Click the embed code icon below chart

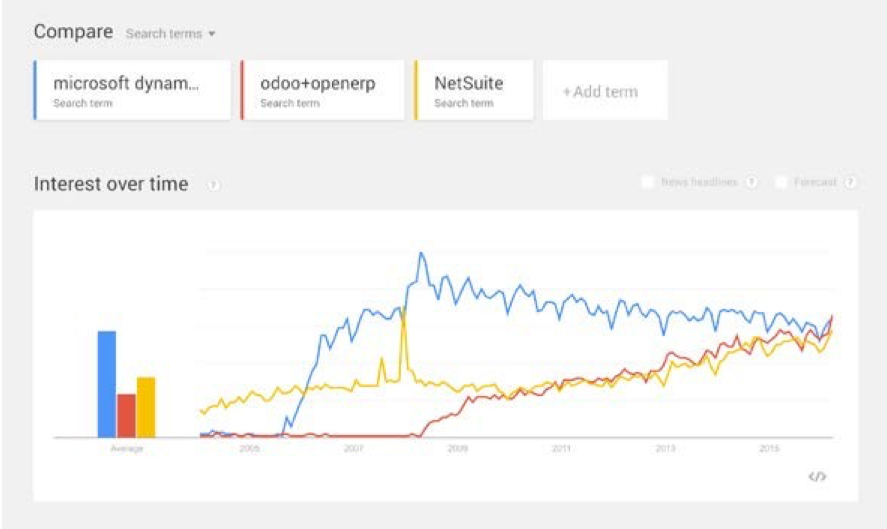[x=817, y=476]
